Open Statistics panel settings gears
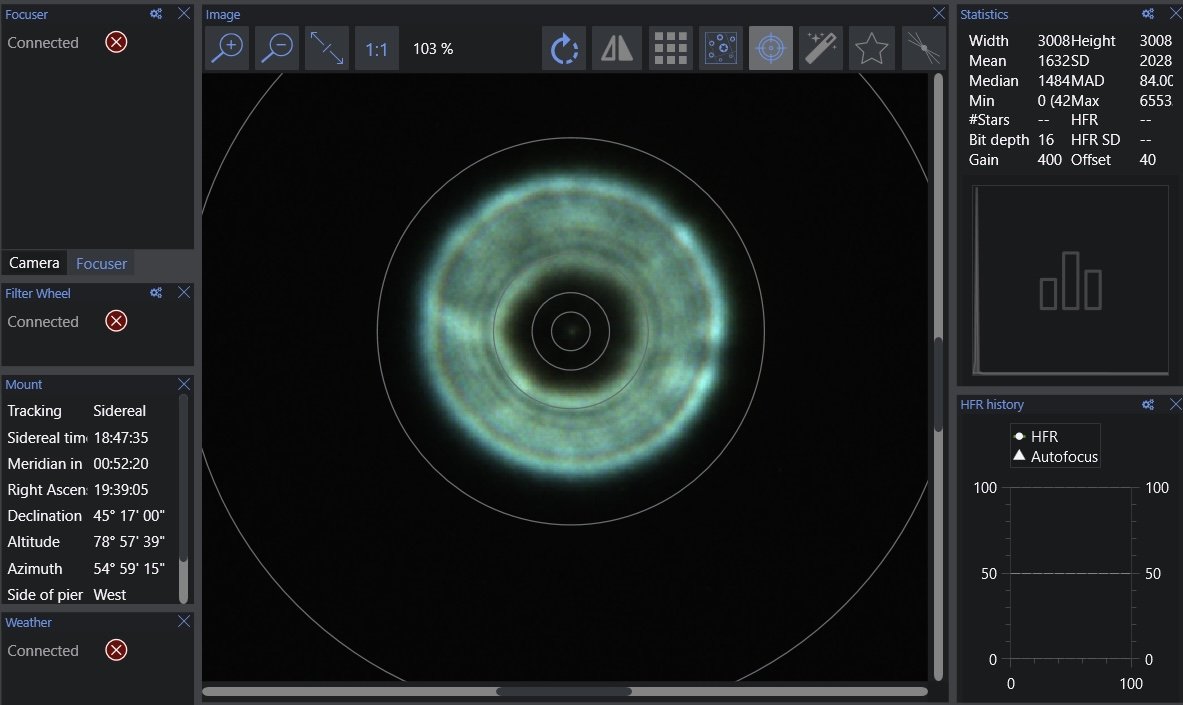 tap(1149, 14)
